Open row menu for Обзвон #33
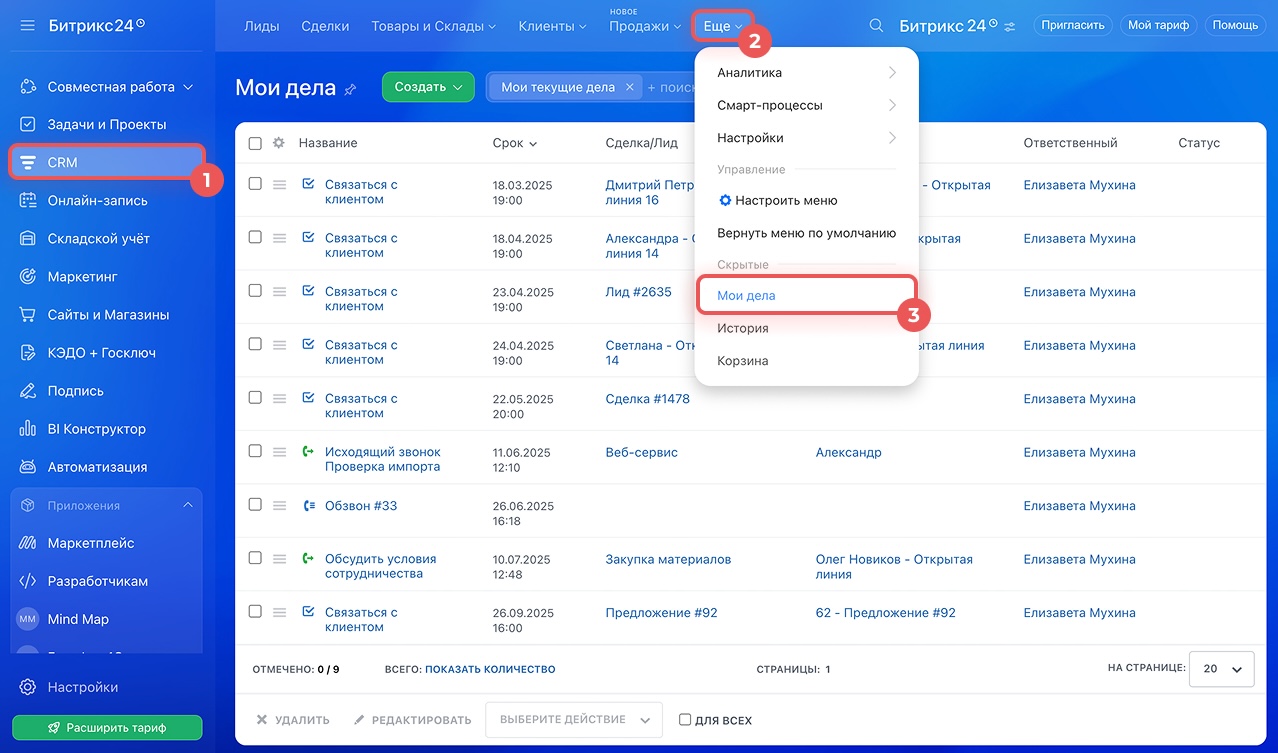The width and height of the screenshot is (1278, 753). coord(280,506)
